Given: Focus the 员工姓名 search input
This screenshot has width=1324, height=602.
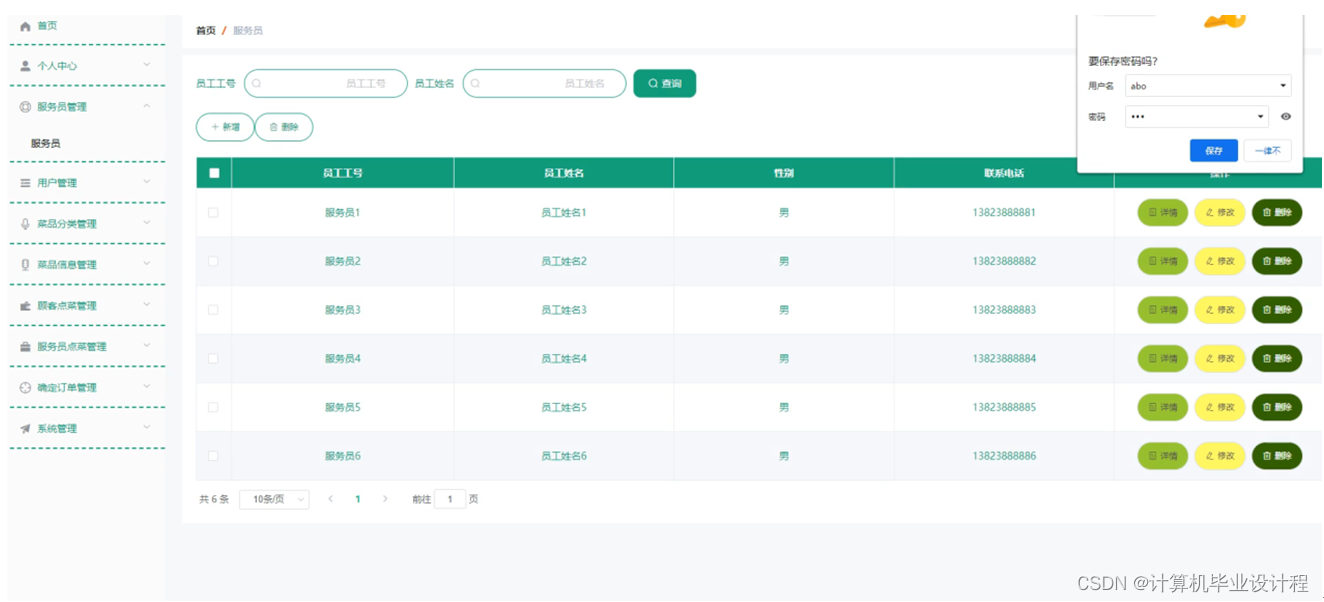Looking at the screenshot, I should click(544, 83).
